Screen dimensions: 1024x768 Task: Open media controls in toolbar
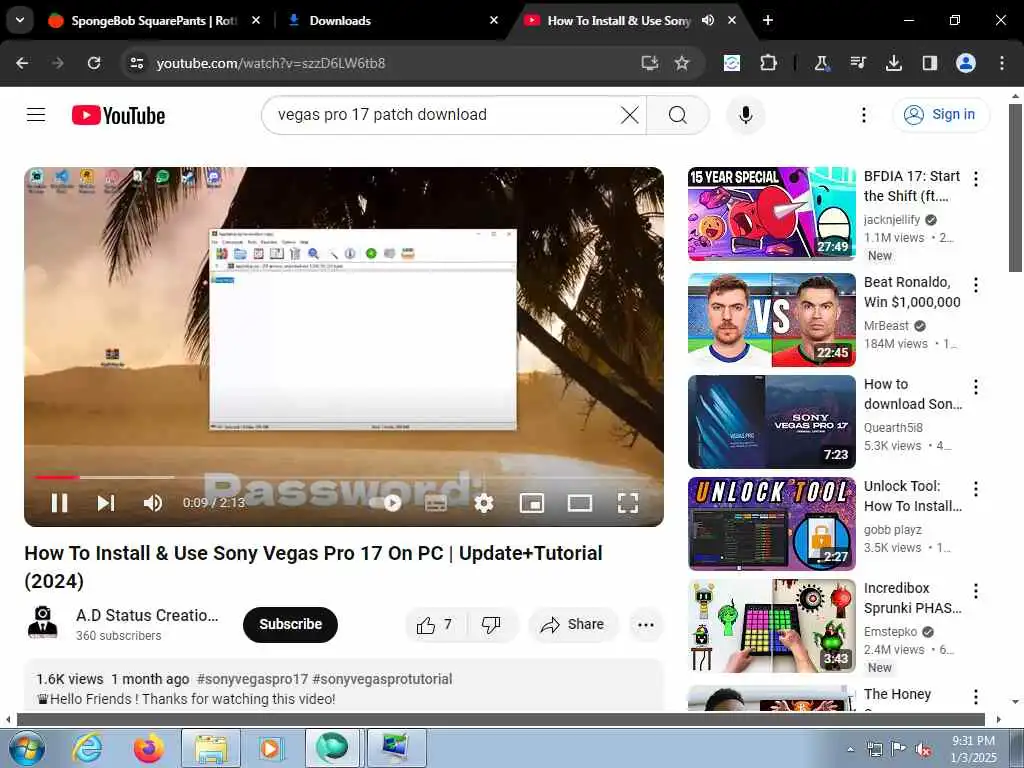857,63
